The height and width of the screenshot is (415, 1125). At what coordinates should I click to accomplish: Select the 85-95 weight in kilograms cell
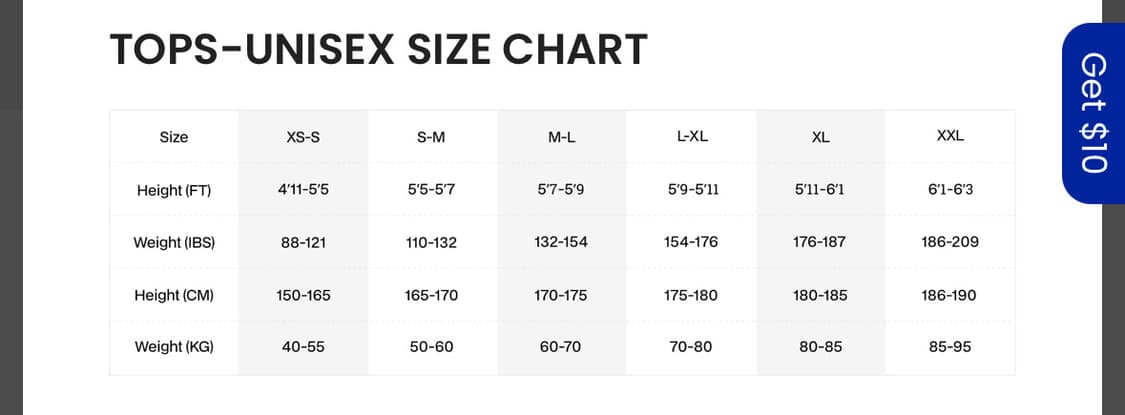pos(950,347)
